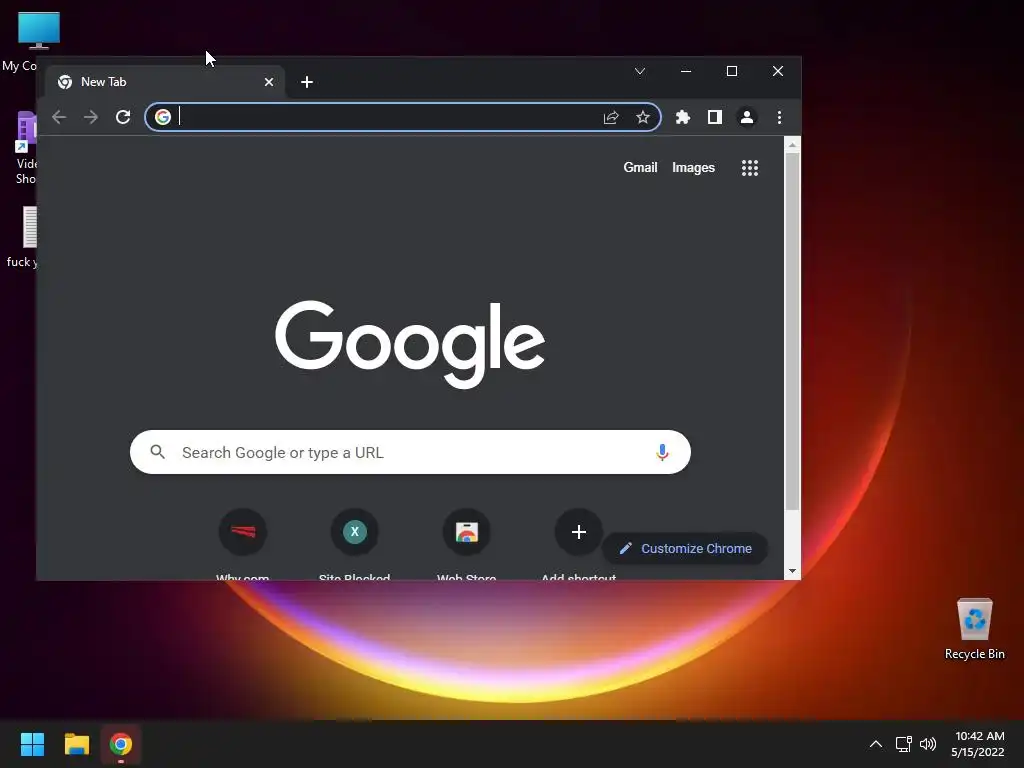
Task: Click the forward navigation arrow
Action: [91, 118]
